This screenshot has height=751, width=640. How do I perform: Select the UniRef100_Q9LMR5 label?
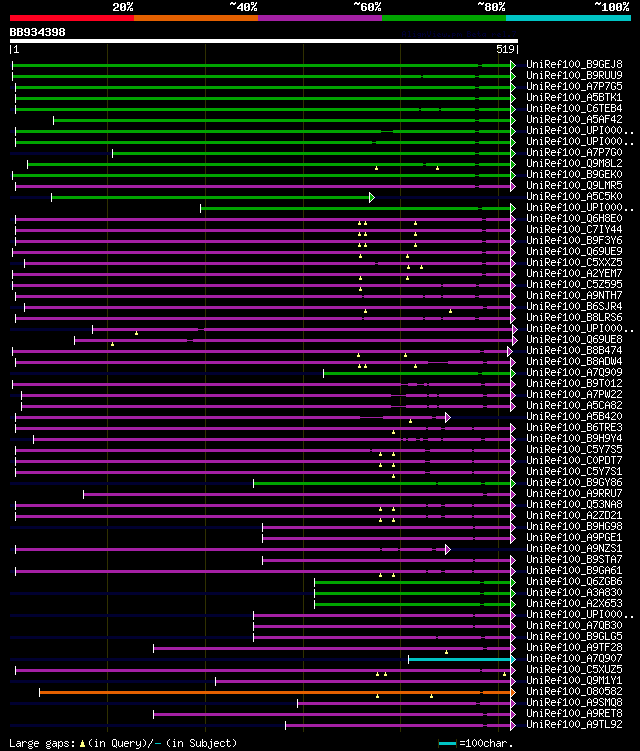[574, 185]
